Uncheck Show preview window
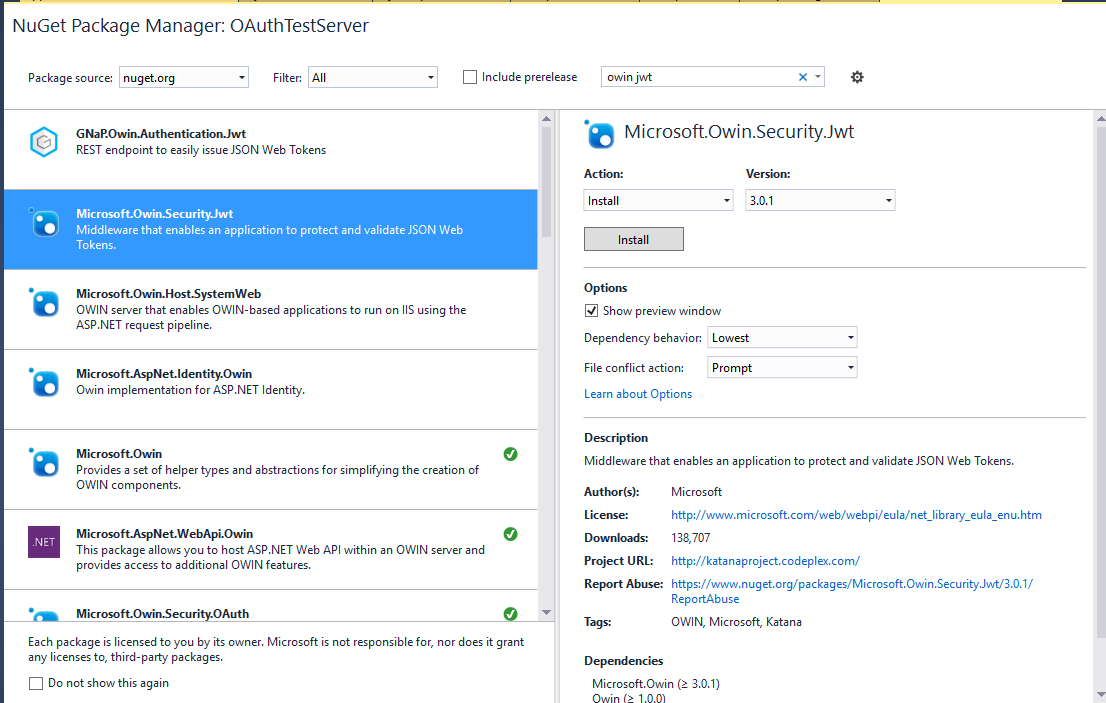 click(591, 310)
